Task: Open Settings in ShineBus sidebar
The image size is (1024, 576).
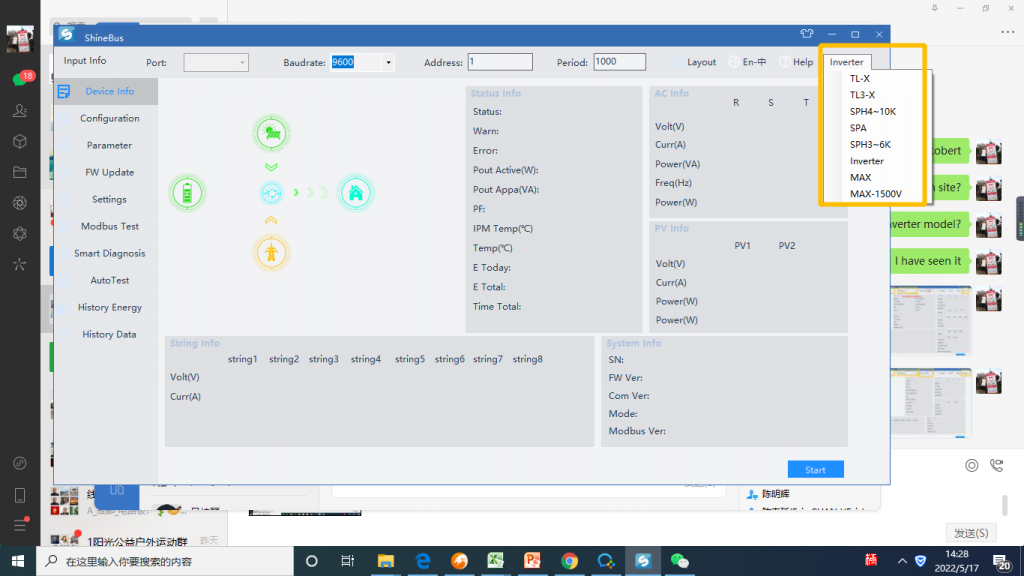Action: coord(109,199)
